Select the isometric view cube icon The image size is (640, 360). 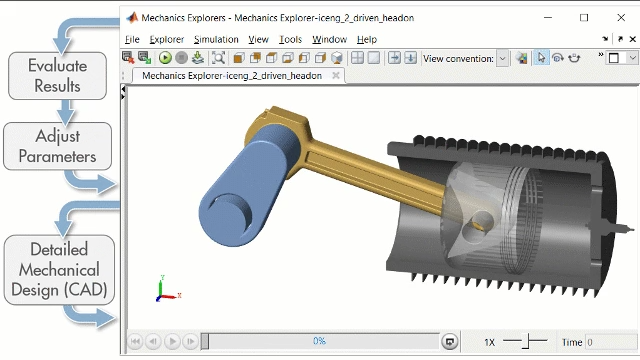pos(337,58)
